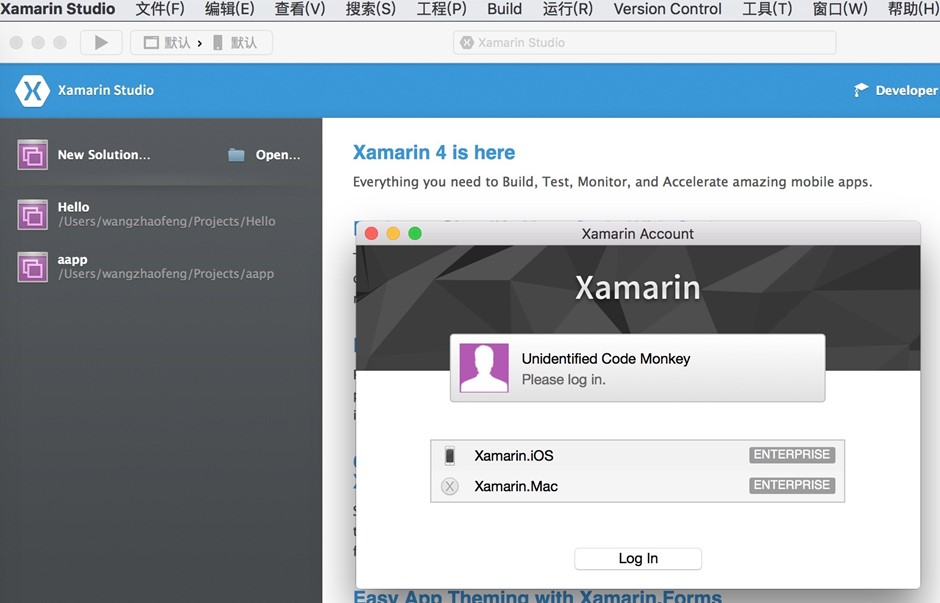Click the Open folder icon
The width and height of the screenshot is (940, 603).
point(236,155)
